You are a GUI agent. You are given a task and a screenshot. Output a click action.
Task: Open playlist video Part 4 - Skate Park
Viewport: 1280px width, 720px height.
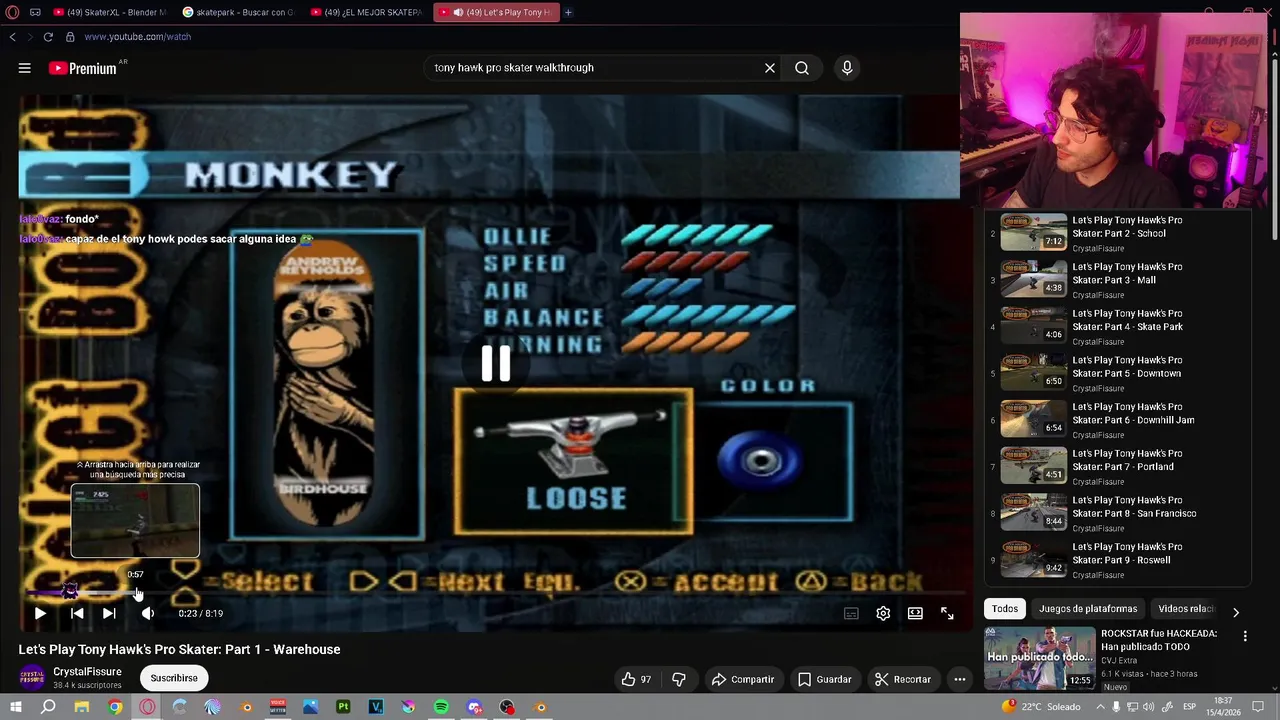point(1115,327)
